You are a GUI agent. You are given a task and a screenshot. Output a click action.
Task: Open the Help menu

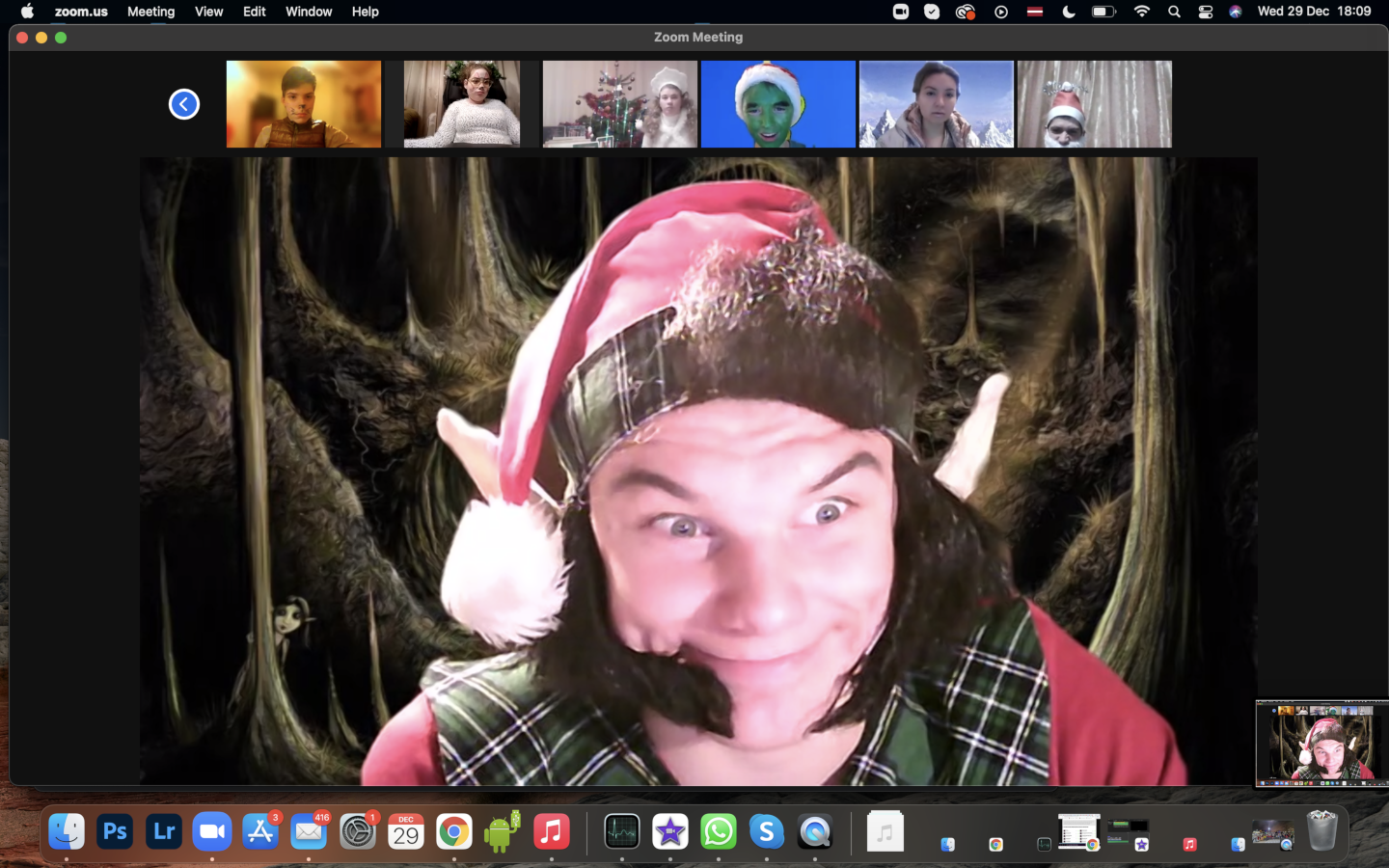(x=365, y=12)
